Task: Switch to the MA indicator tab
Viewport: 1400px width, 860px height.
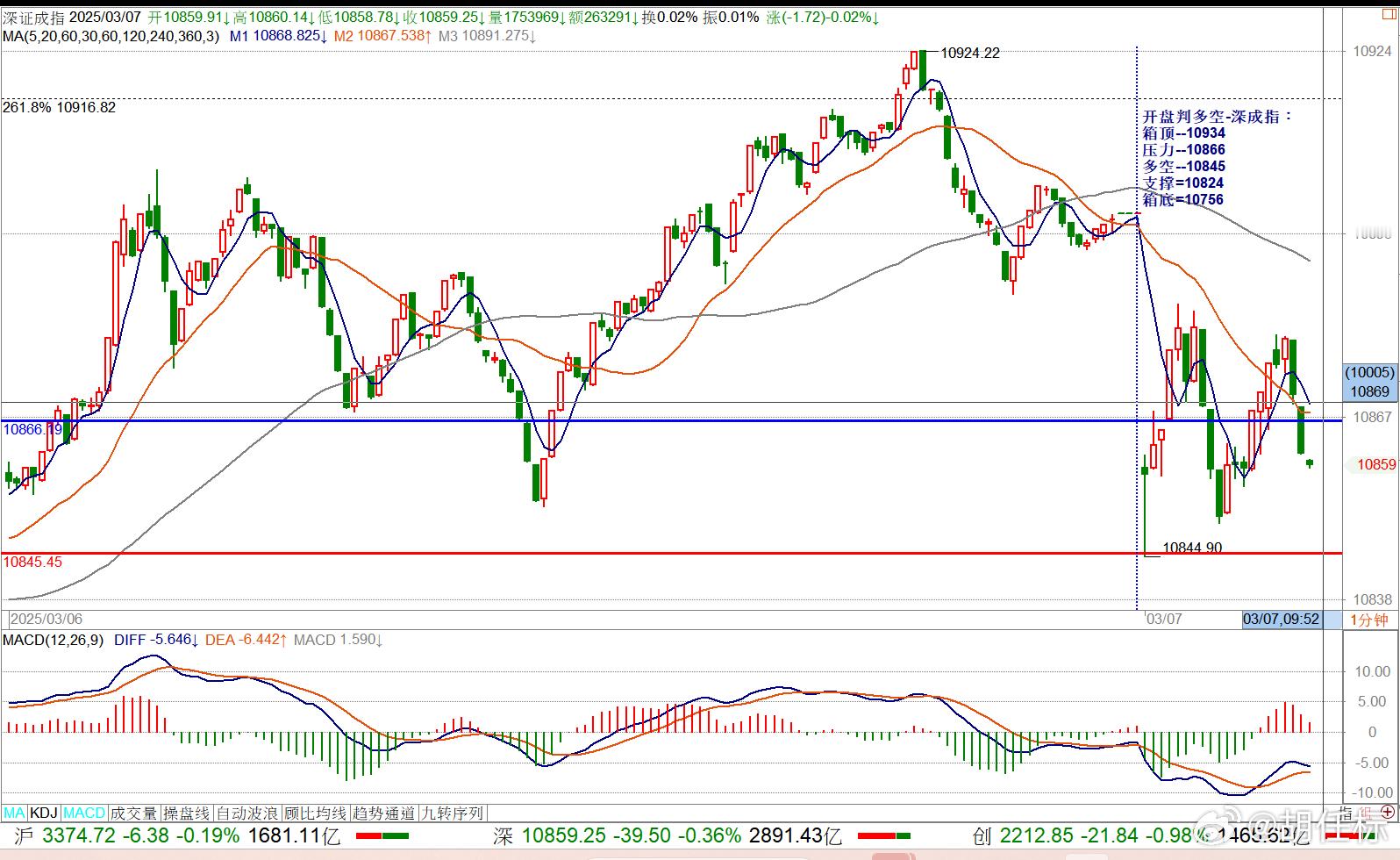Action: (x=15, y=813)
